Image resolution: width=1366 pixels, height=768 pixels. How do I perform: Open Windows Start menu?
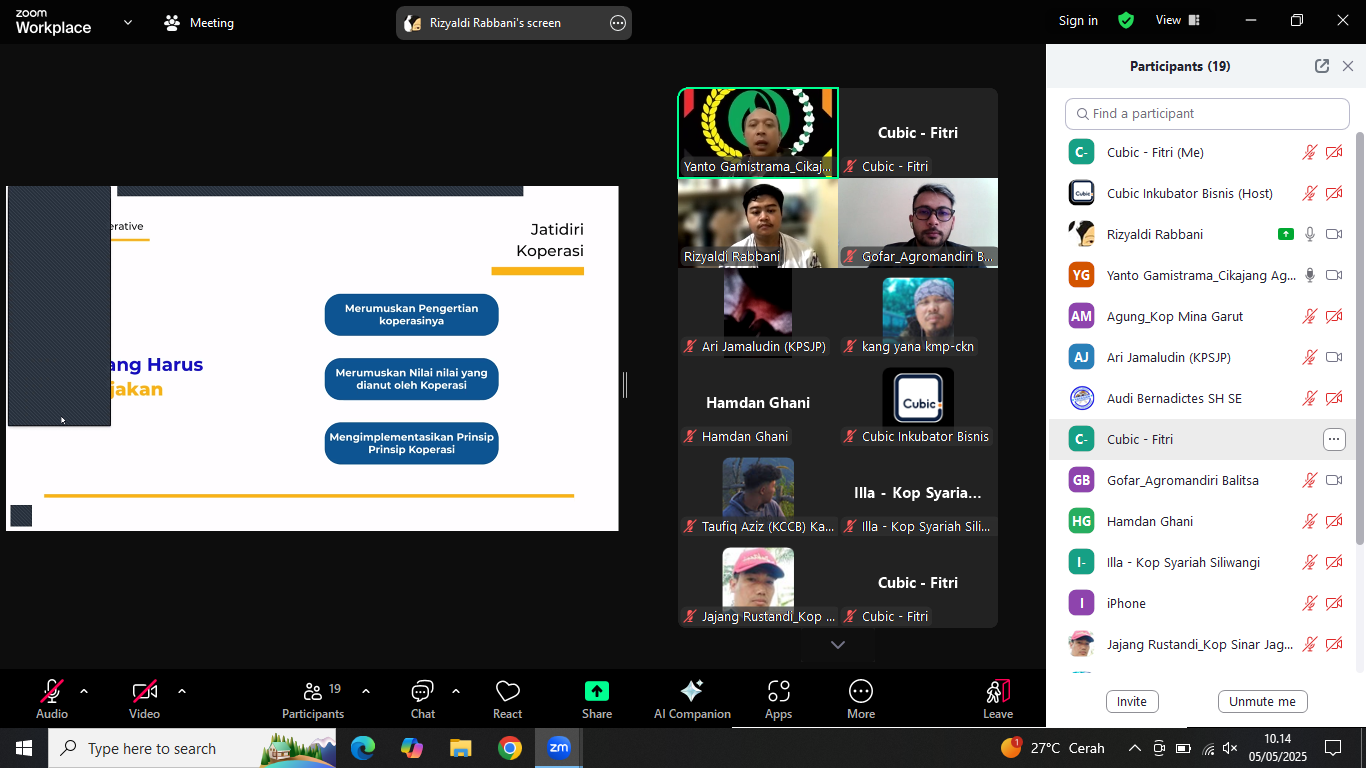(x=23, y=748)
